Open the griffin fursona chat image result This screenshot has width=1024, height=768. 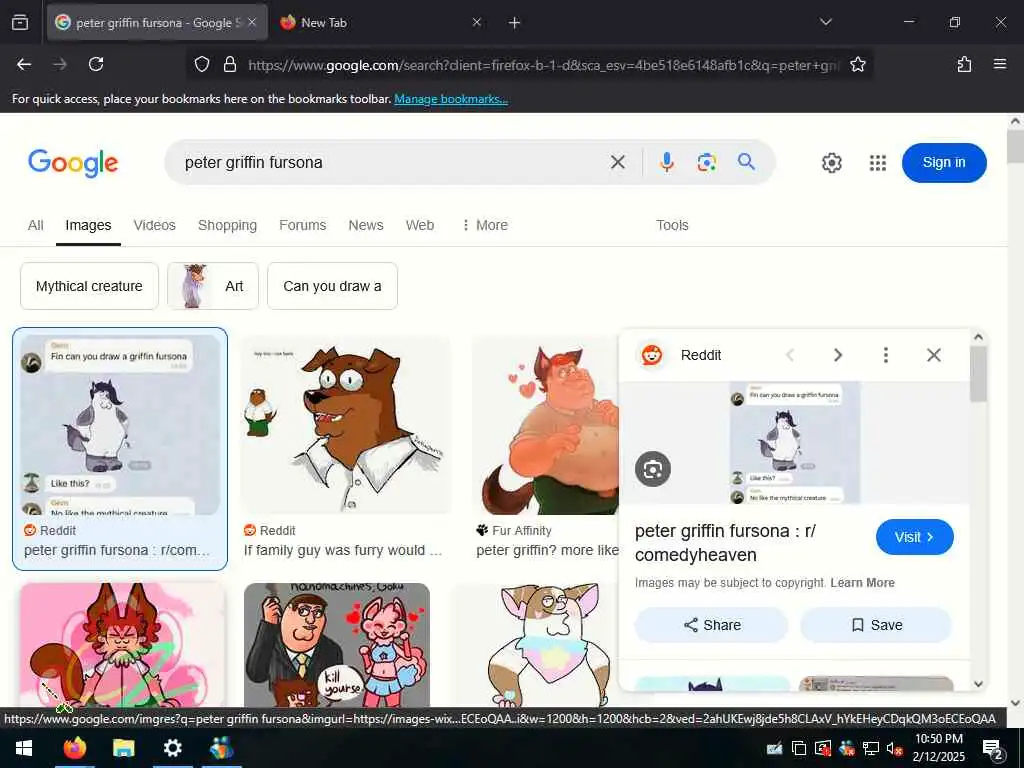(x=120, y=424)
